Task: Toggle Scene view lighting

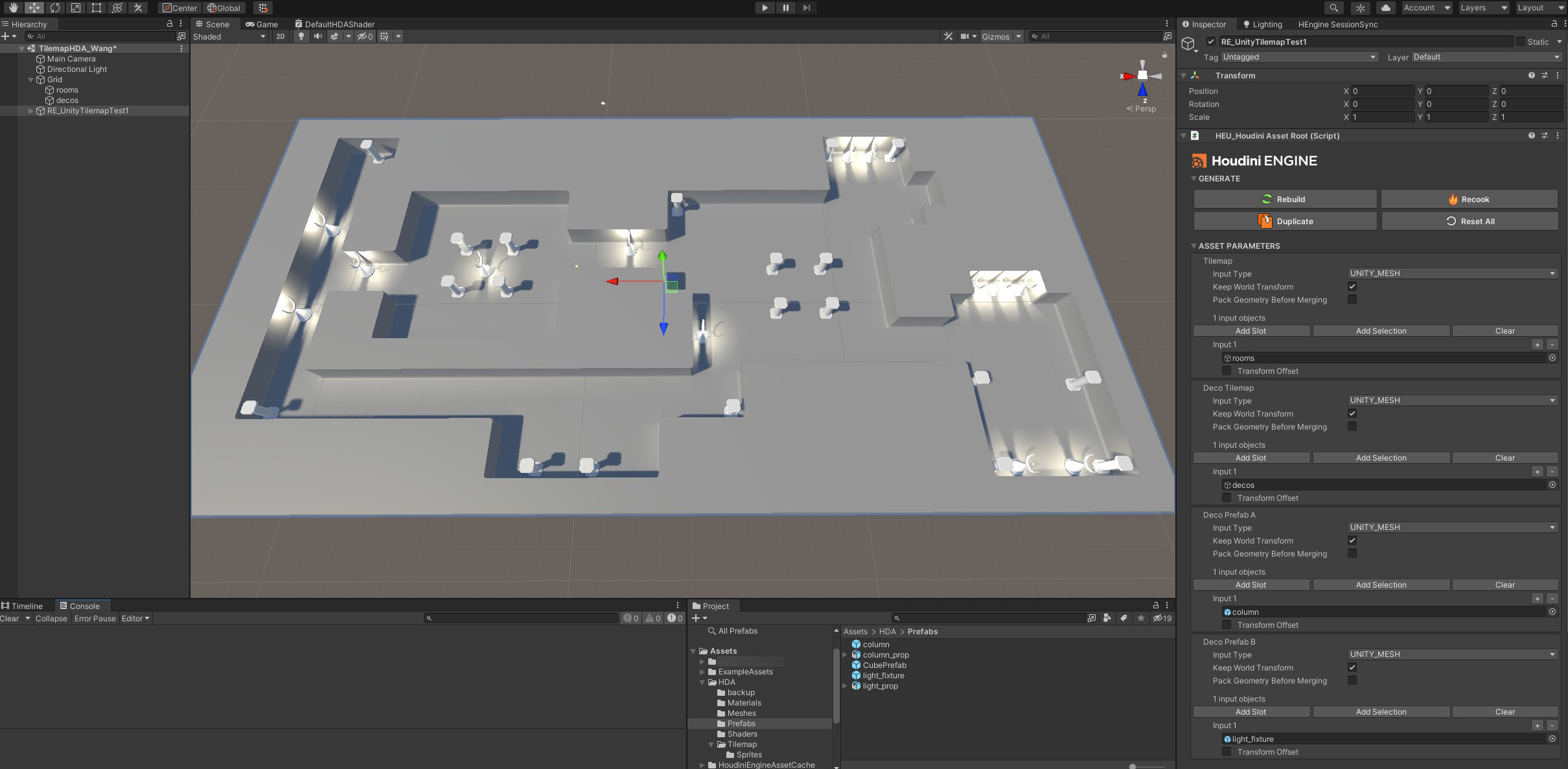Action: point(301,36)
